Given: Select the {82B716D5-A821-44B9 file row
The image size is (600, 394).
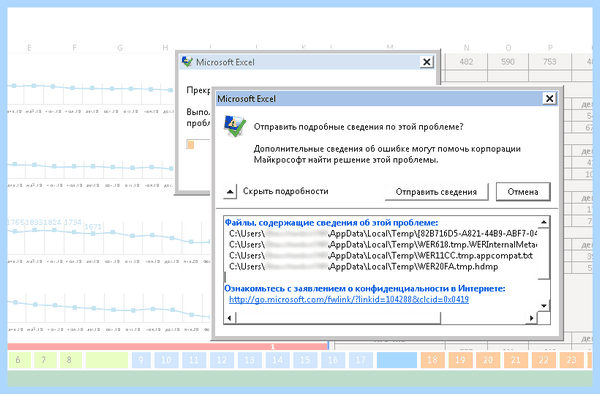Looking at the screenshot, I should coord(383,233).
